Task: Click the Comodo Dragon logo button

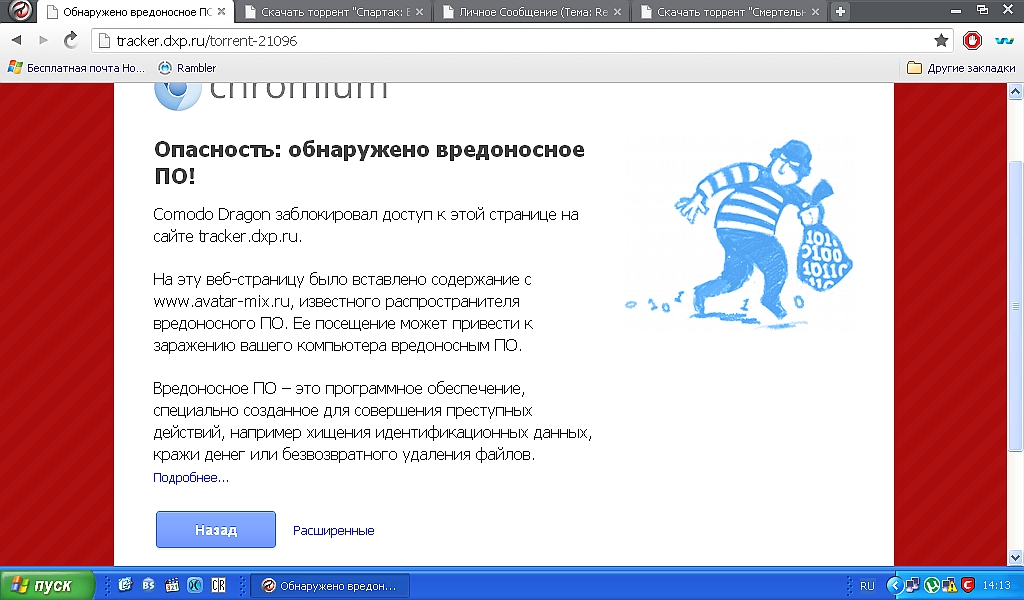Action: [20, 11]
